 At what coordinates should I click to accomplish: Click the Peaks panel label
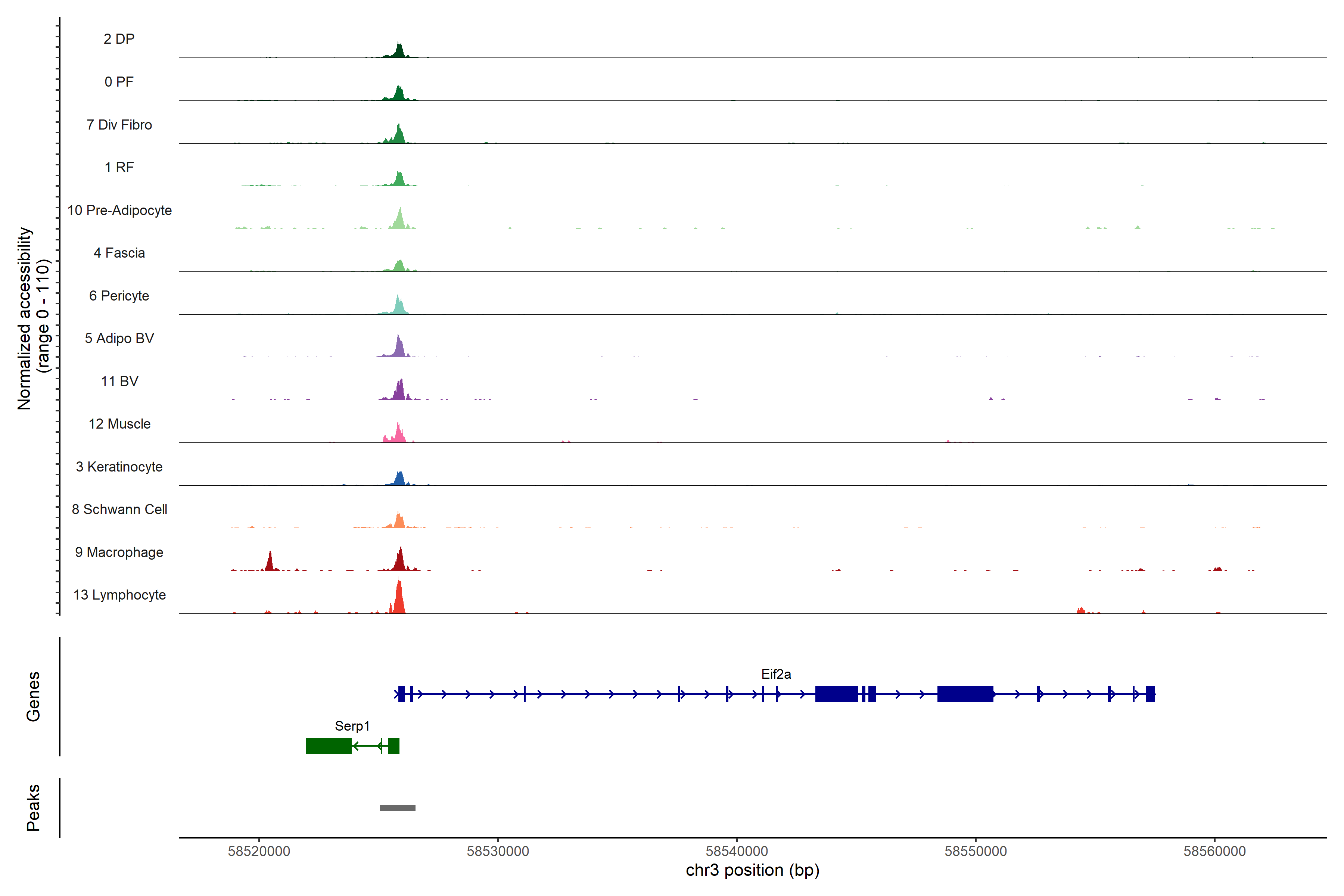[x=33, y=807]
